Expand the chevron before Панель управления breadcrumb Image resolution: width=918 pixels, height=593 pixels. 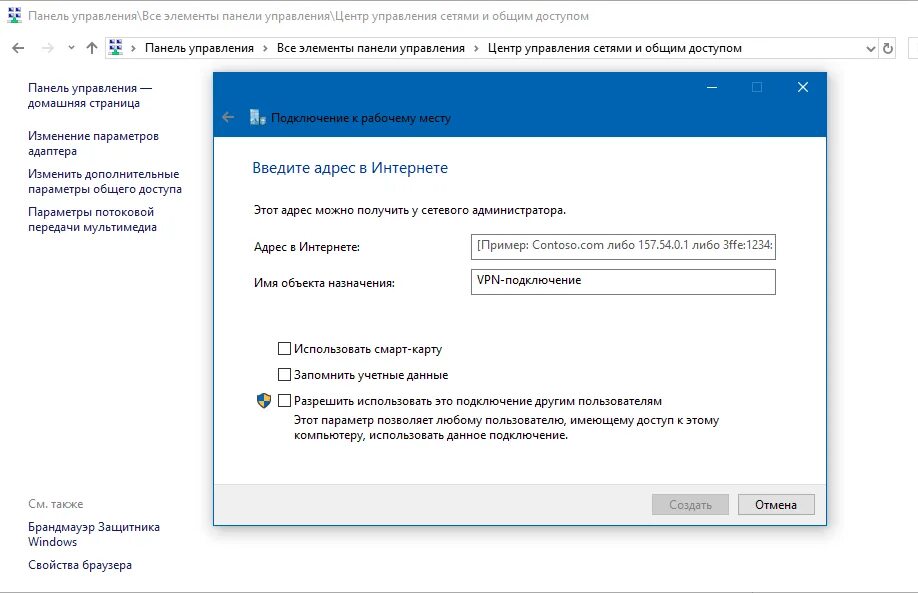(133, 48)
